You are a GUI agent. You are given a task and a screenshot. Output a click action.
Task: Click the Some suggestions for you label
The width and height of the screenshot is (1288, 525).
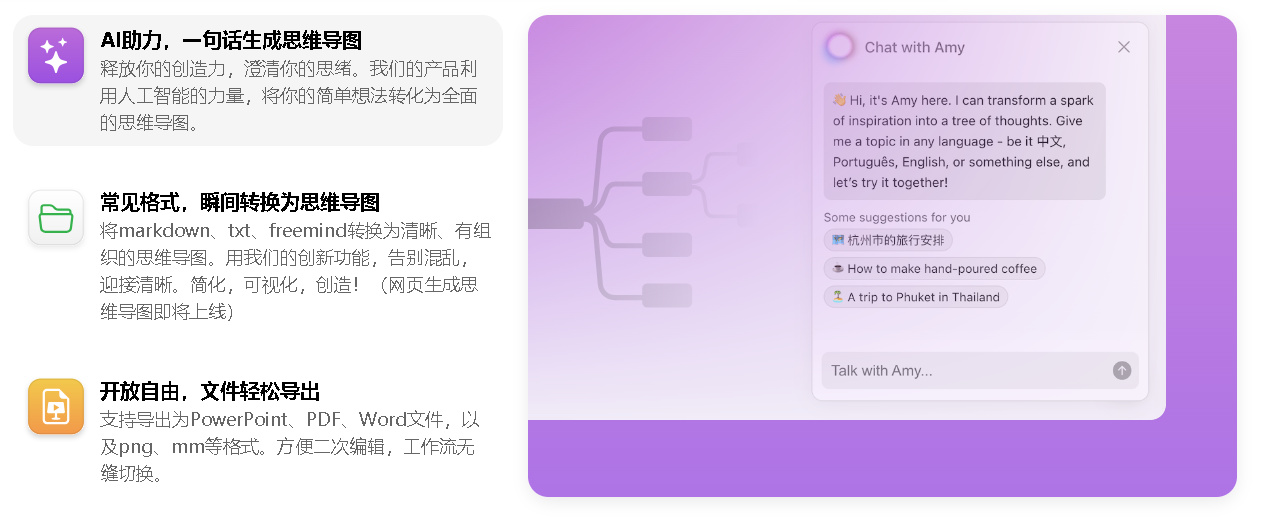897,217
